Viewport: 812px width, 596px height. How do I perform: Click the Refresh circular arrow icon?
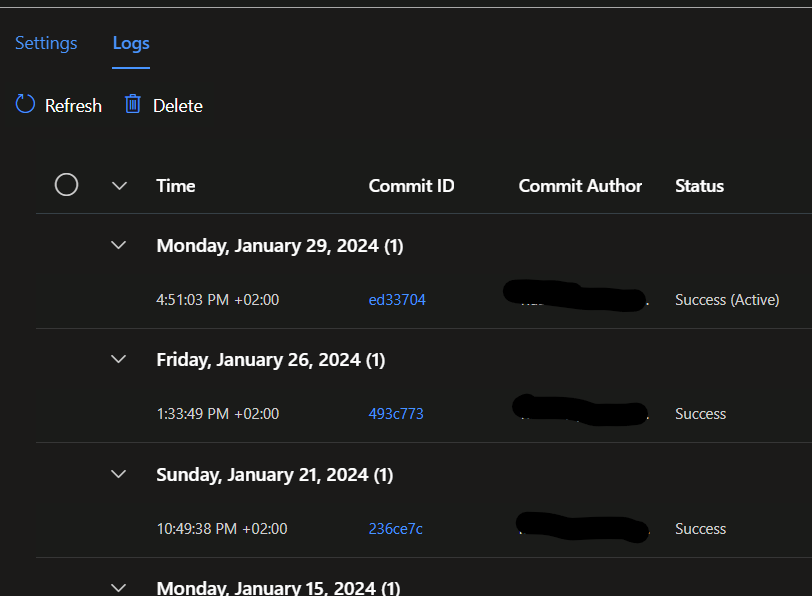point(25,104)
